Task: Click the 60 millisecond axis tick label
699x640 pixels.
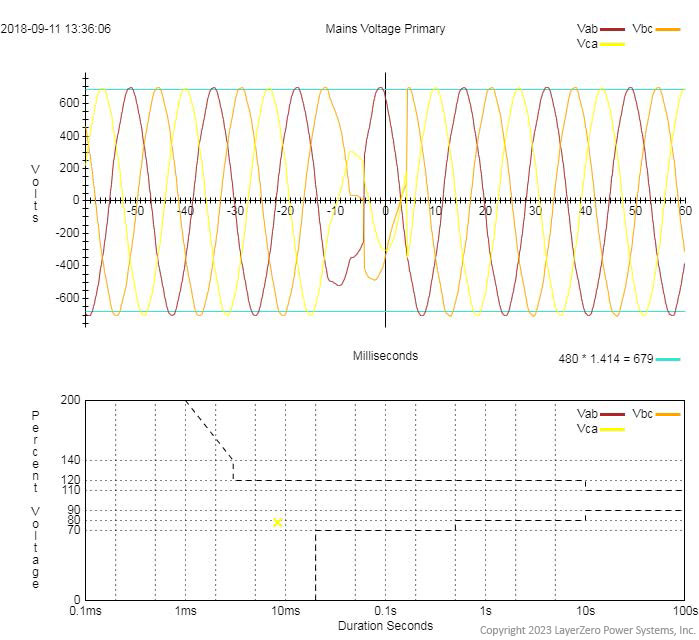Action: click(685, 211)
